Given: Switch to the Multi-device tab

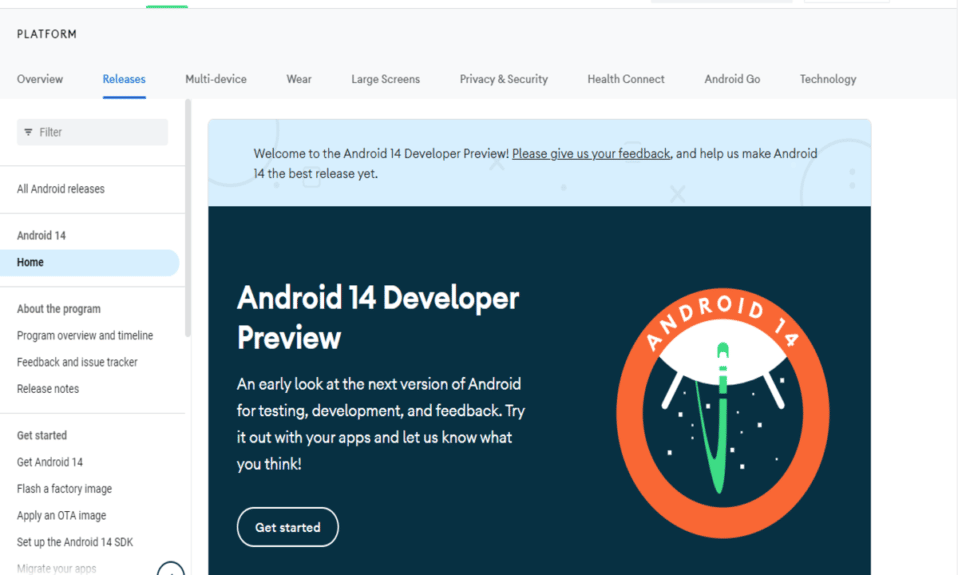Looking at the screenshot, I should click(x=216, y=79).
